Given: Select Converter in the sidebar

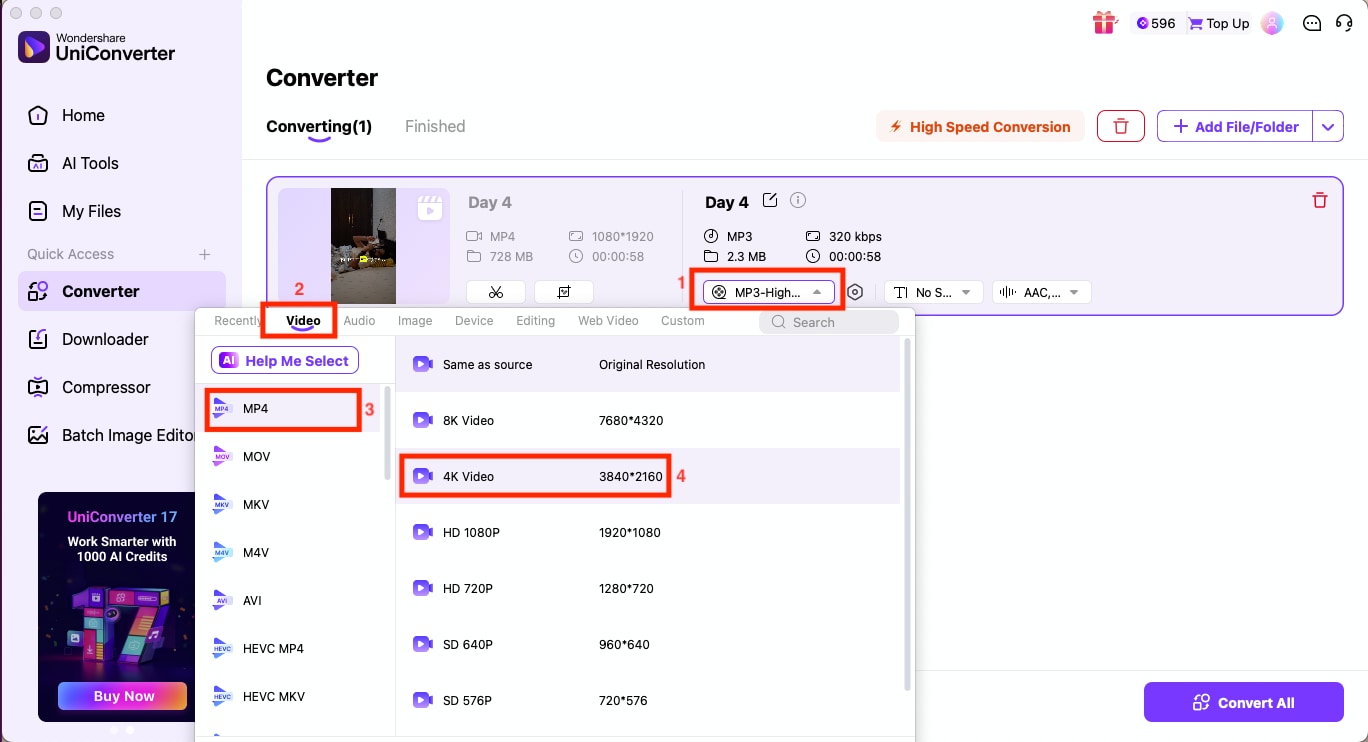Looking at the screenshot, I should [122, 291].
